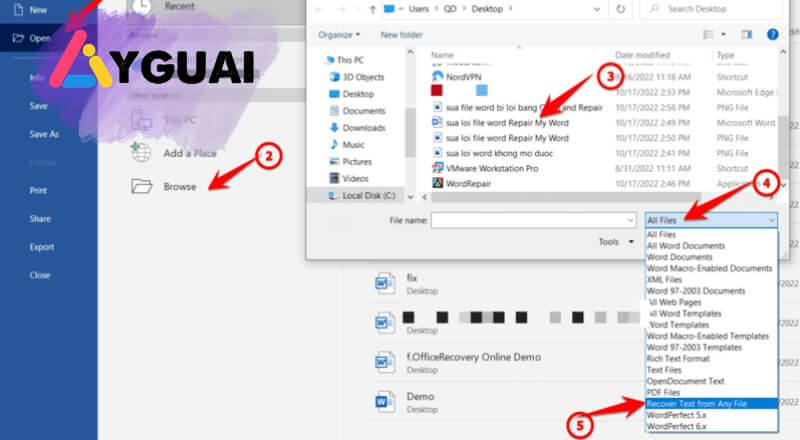Click the up-directory arrow in file dialog
Image resolution: width=800 pixels, height=440 pixels.
[372, 9]
